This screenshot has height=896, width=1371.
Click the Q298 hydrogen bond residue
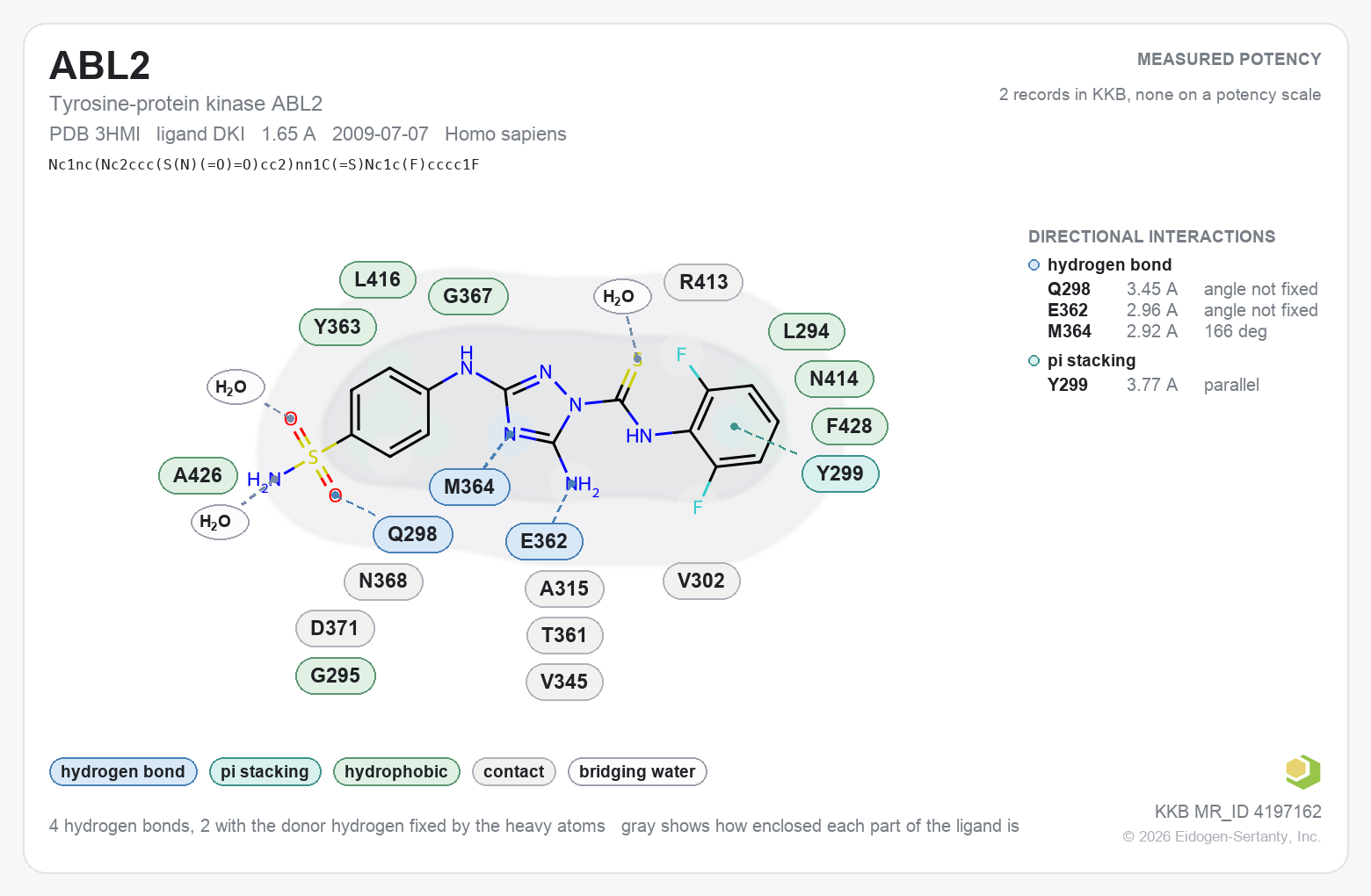[x=413, y=535]
